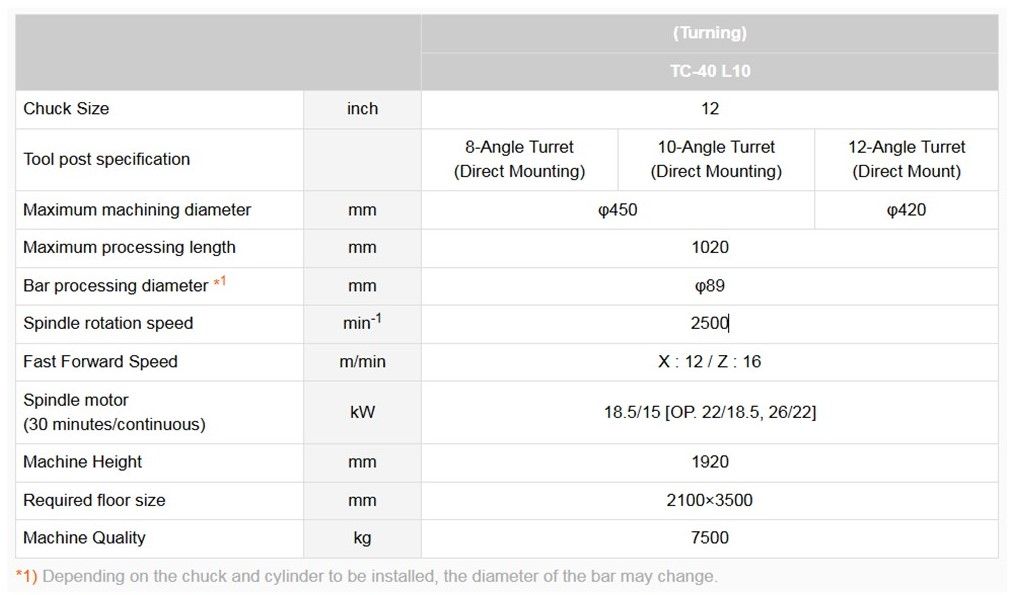Select the φ89 bar diameter value
Viewport: 1012px width, 595px height.
[709, 286]
